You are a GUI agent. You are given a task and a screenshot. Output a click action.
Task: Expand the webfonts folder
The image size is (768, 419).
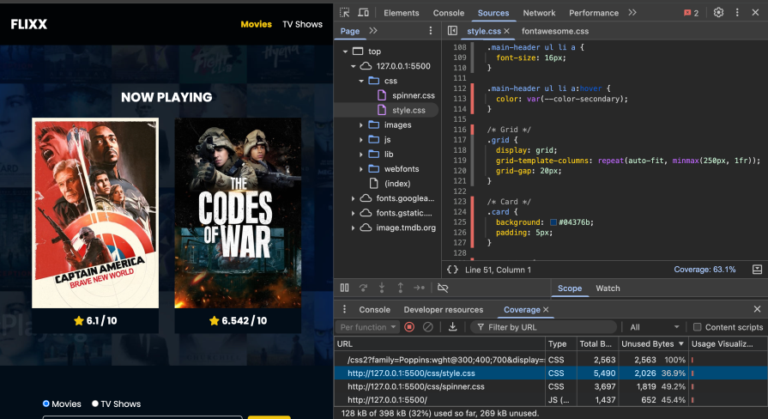361,169
